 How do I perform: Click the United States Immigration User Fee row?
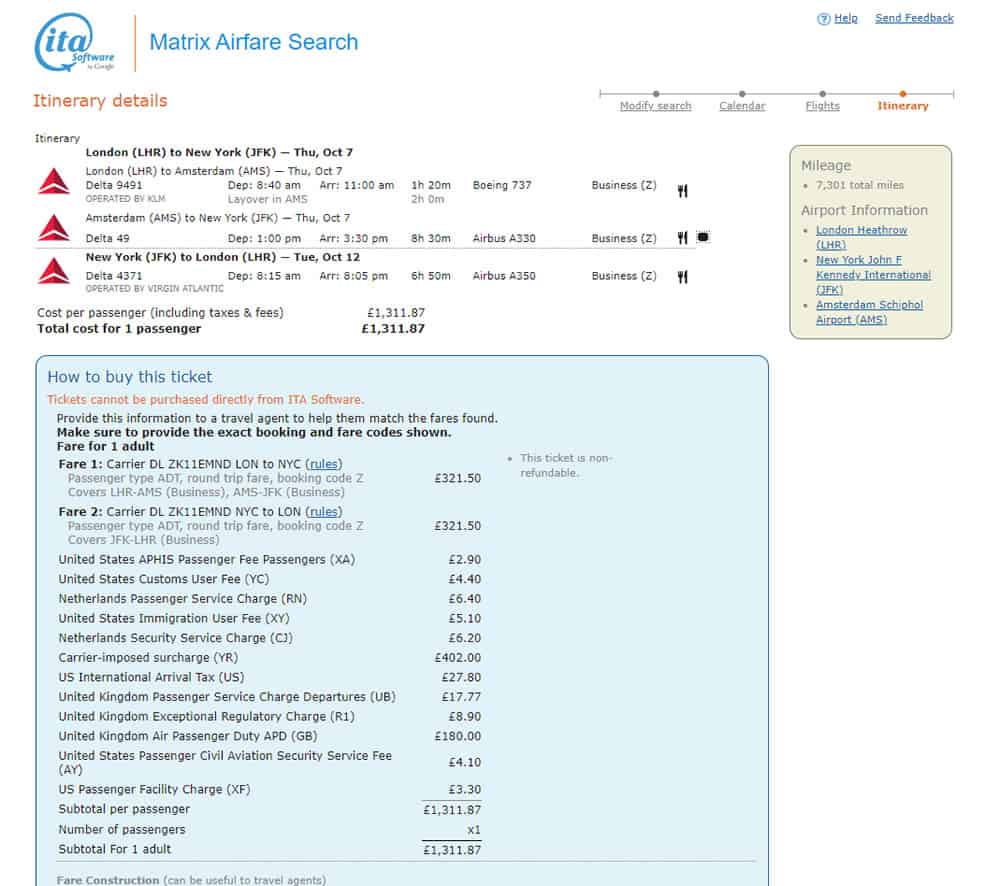click(x=270, y=619)
